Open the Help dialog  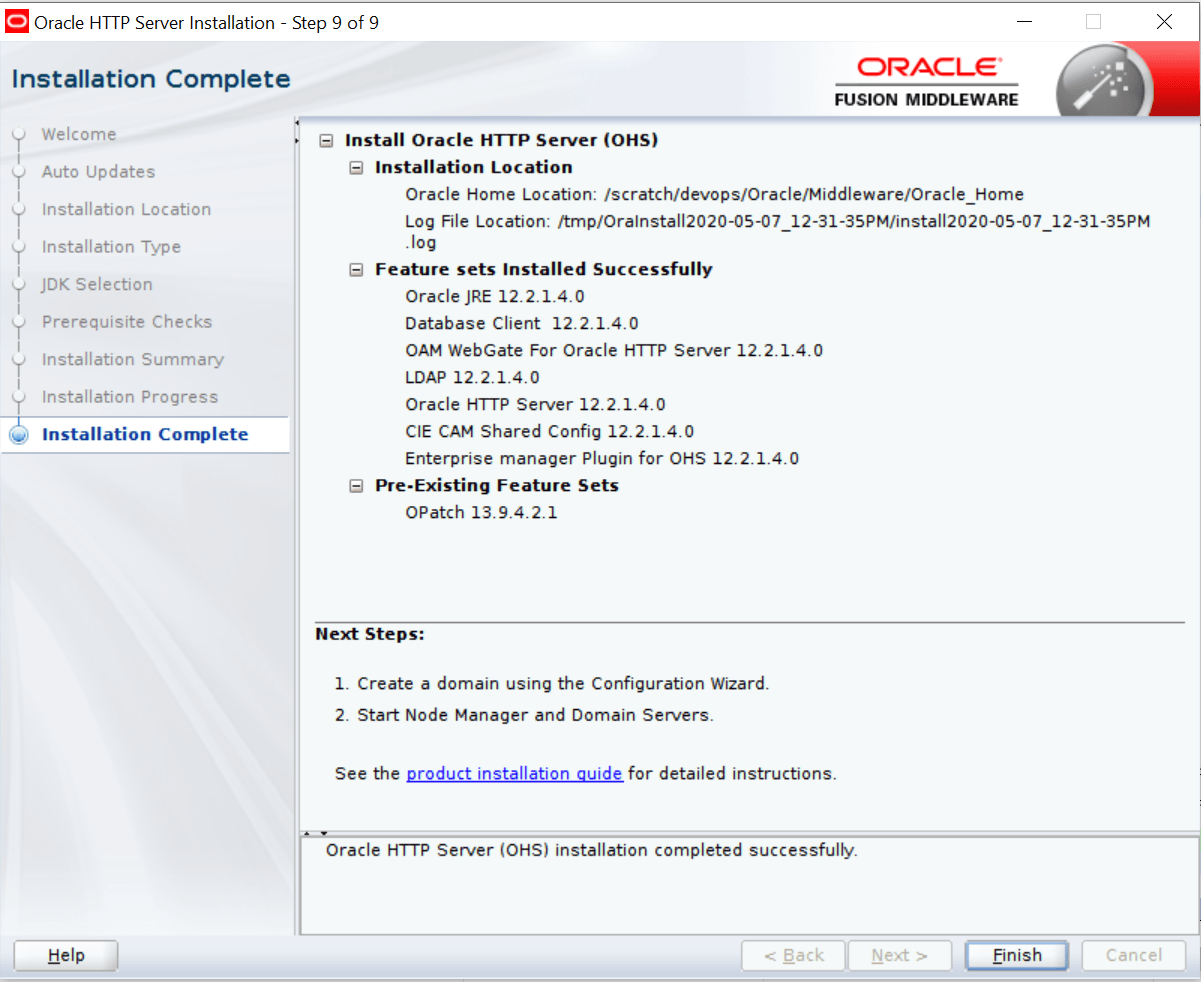click(x=65, y=955)
